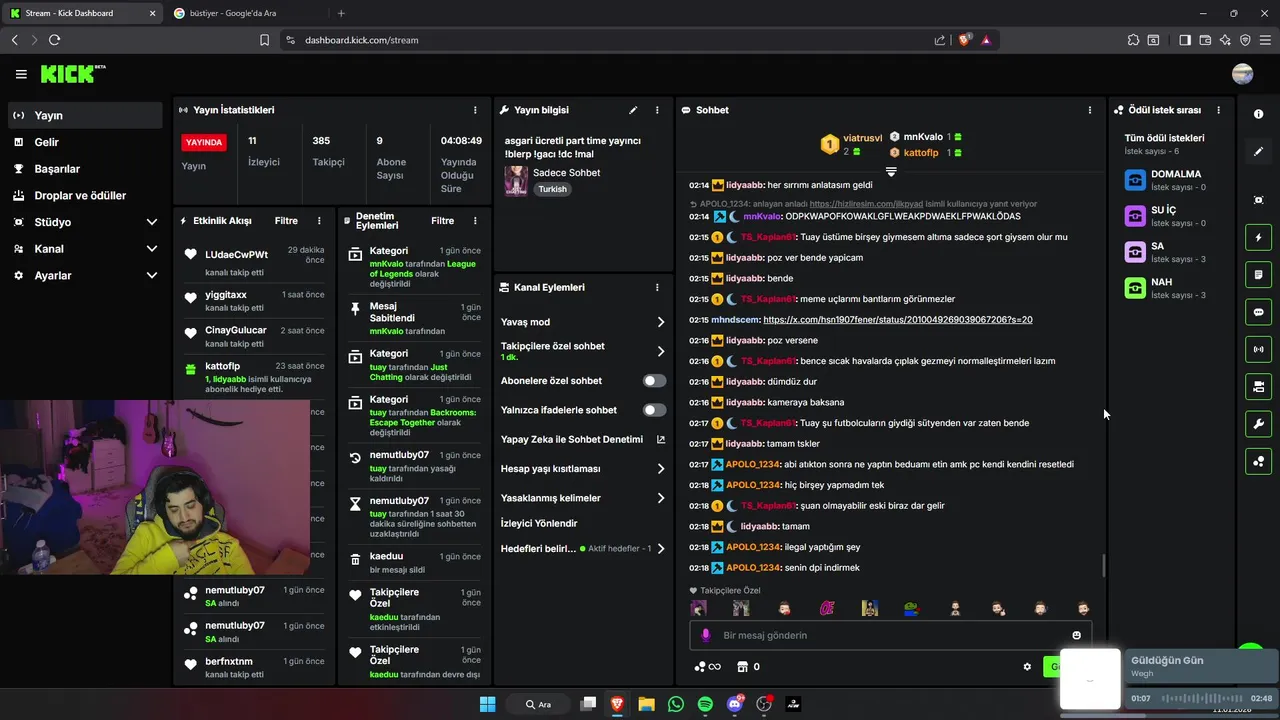The height and width of the screenshot is (720, 1280).
Task: Click the chat scrollbar
Action: click(x=1104, y=565)
